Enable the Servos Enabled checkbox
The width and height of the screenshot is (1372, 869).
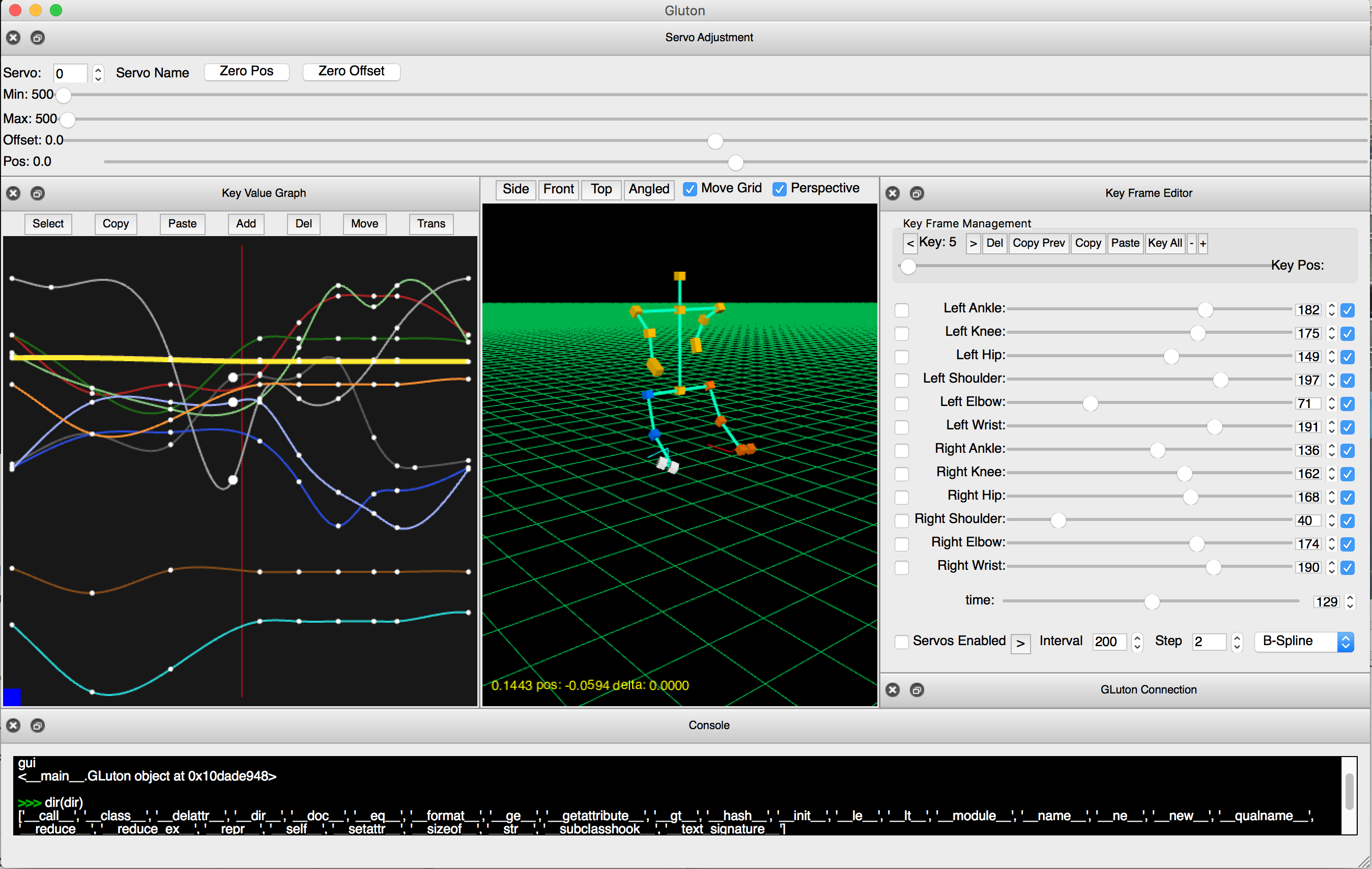(x=902, y=641)
